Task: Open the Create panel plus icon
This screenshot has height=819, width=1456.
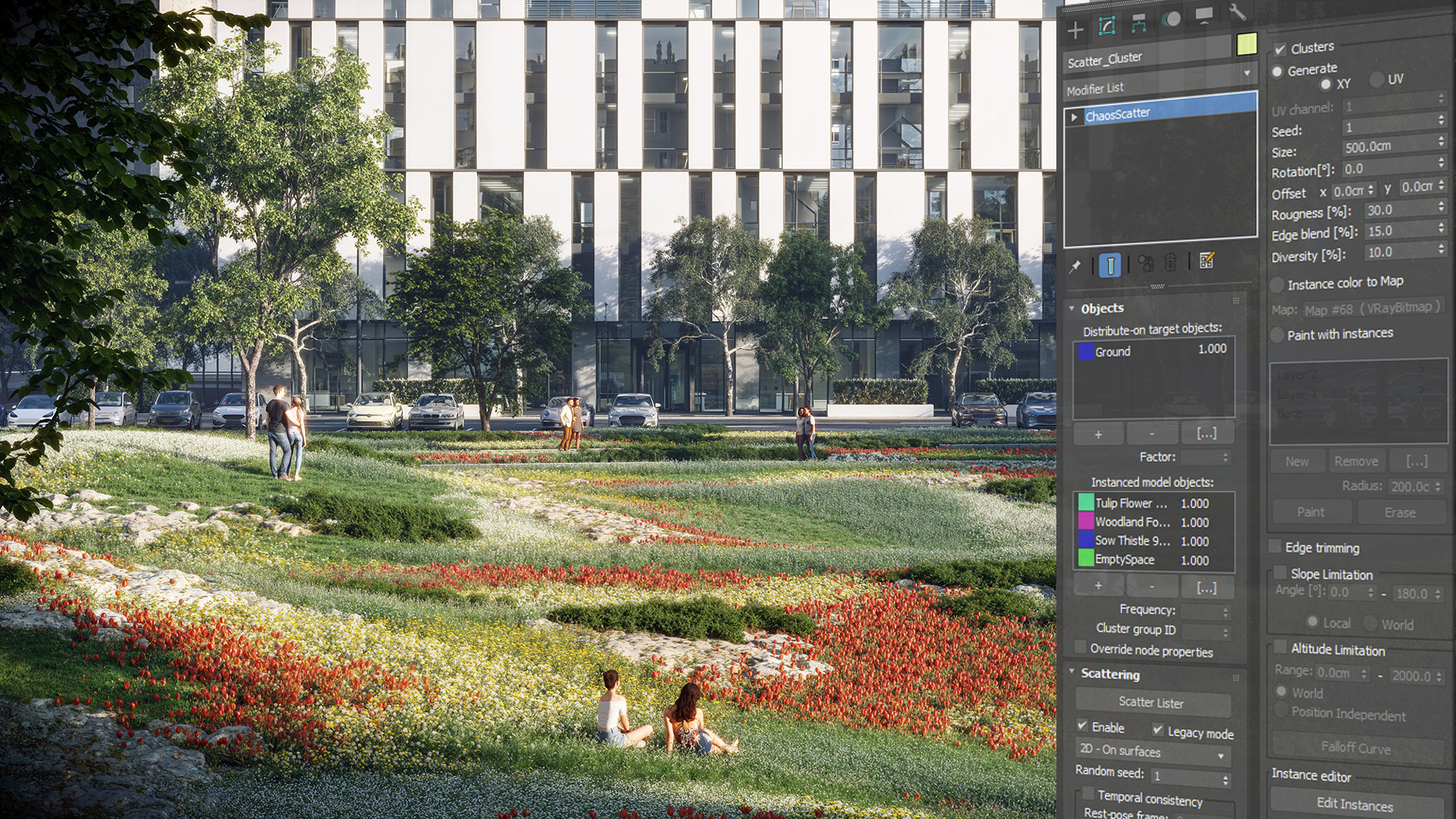Action: [1075, 30]
